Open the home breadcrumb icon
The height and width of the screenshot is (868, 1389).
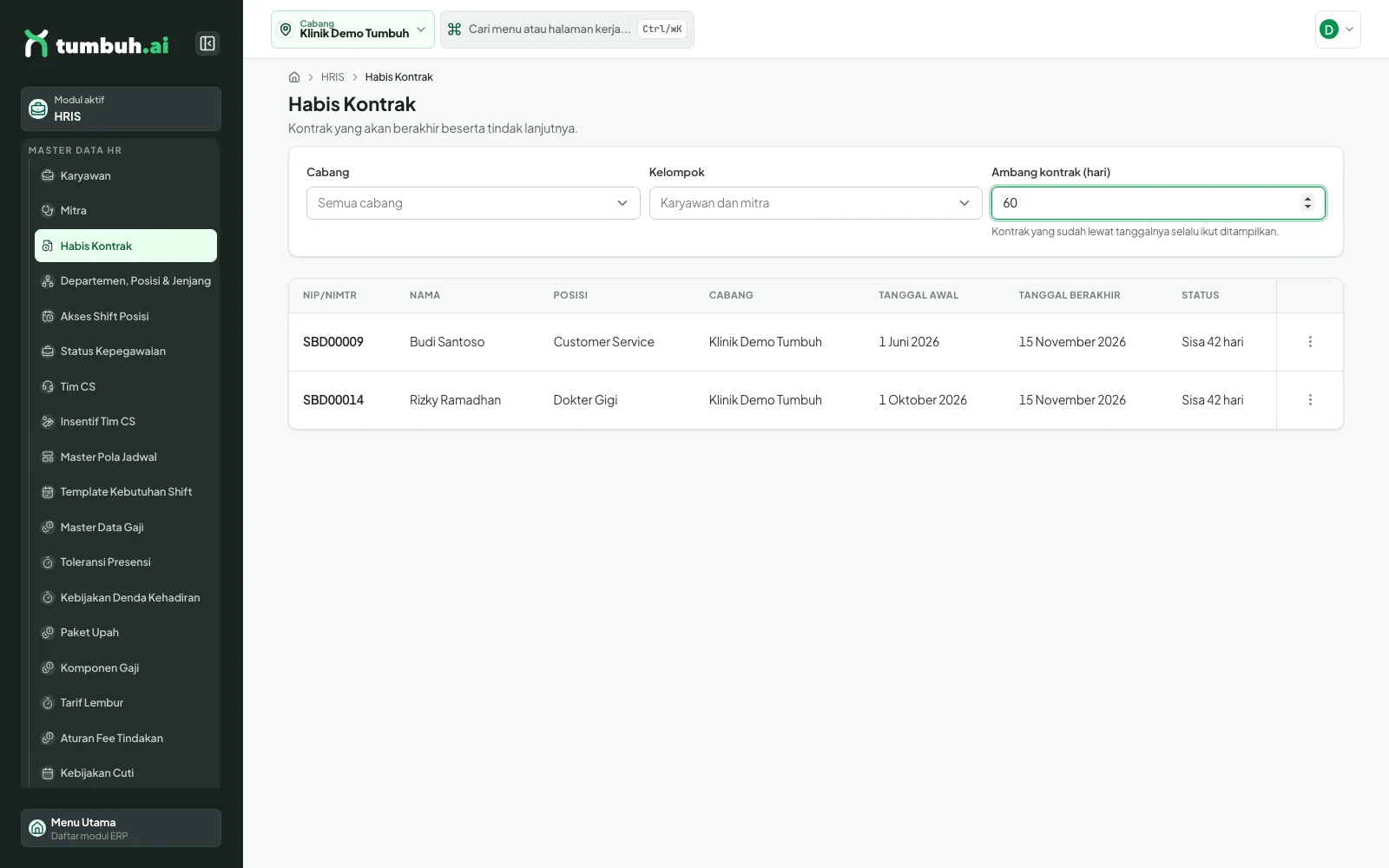[294, 77]
